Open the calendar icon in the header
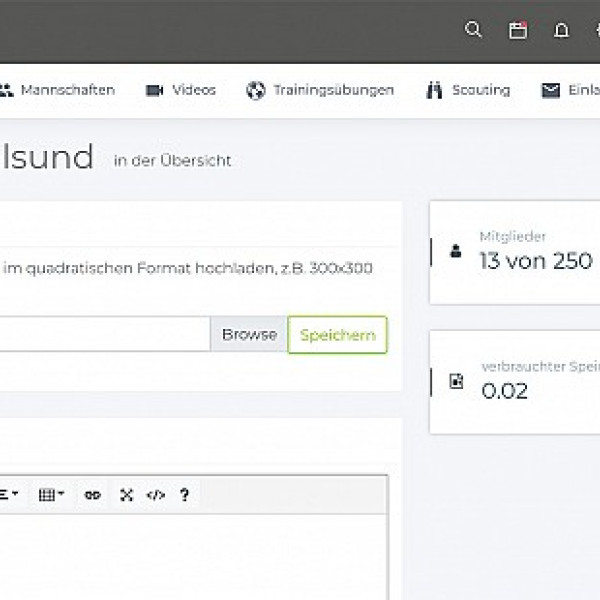Image resolution: width=600 pixels, height=600 pixels. pos(518,30)
